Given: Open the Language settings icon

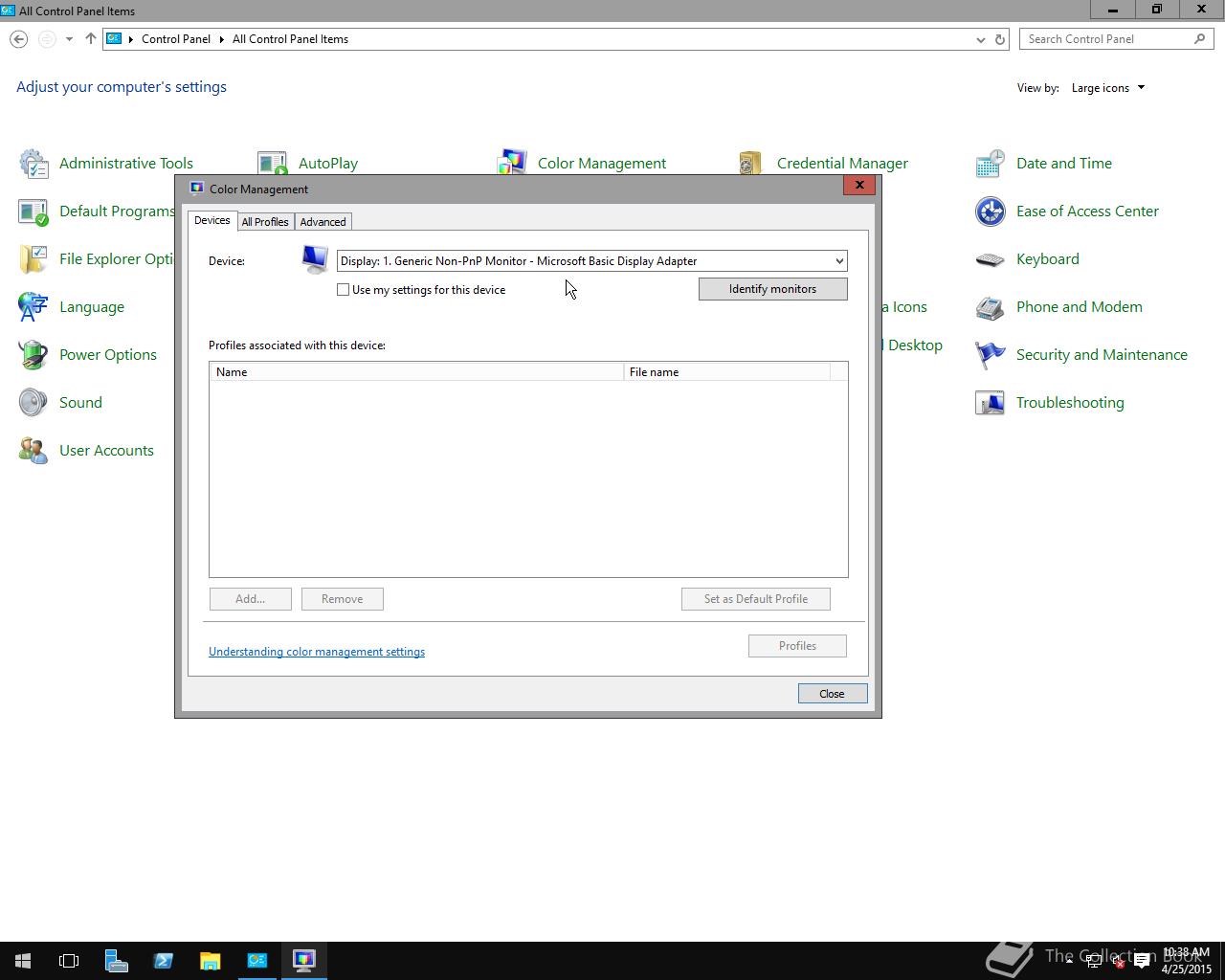Looking at the screenshot, I should [x=33, y=307].
